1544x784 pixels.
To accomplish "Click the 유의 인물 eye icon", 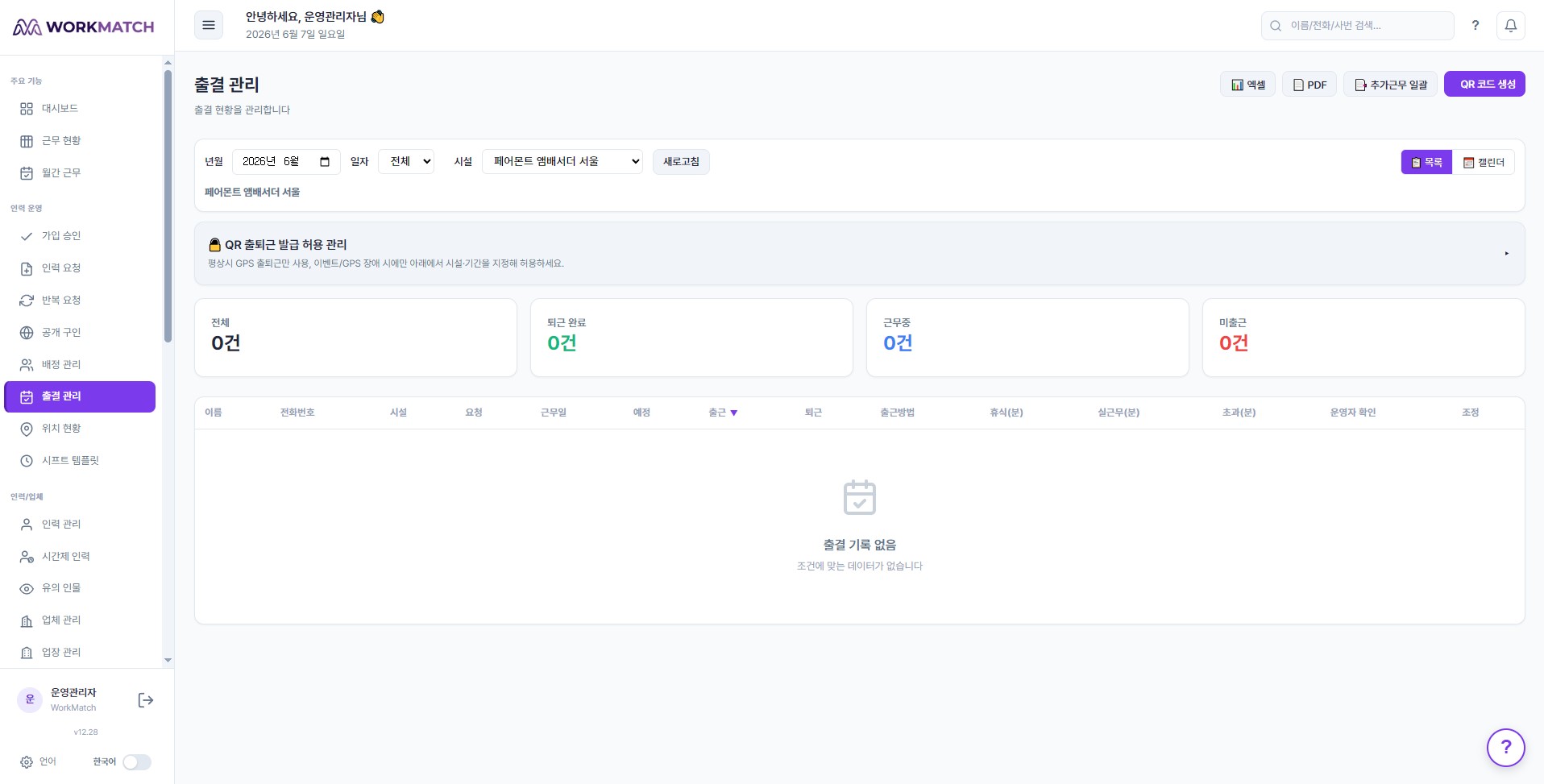I will pos(27,588).
